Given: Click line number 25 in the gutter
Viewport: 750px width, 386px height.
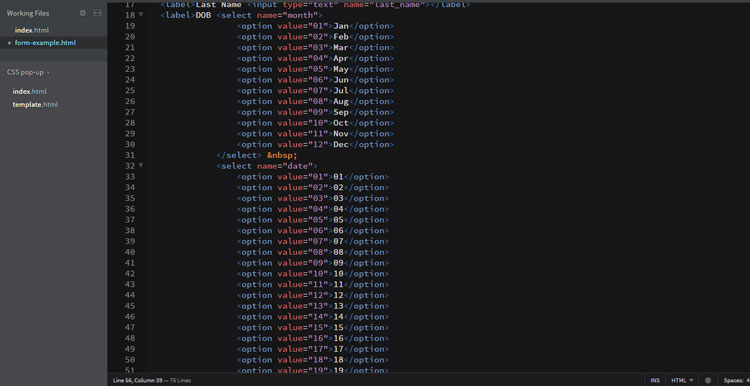Looking at the screenshot, I should (129, 90).
